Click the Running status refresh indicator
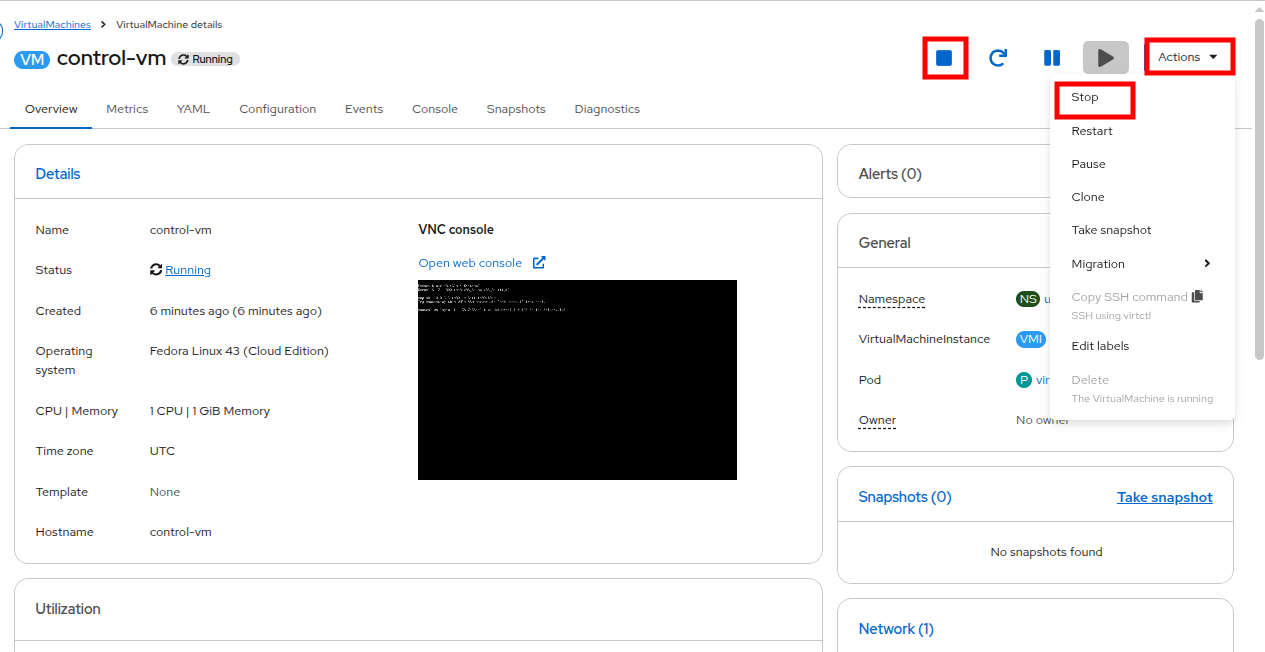 tap(156, 269)
